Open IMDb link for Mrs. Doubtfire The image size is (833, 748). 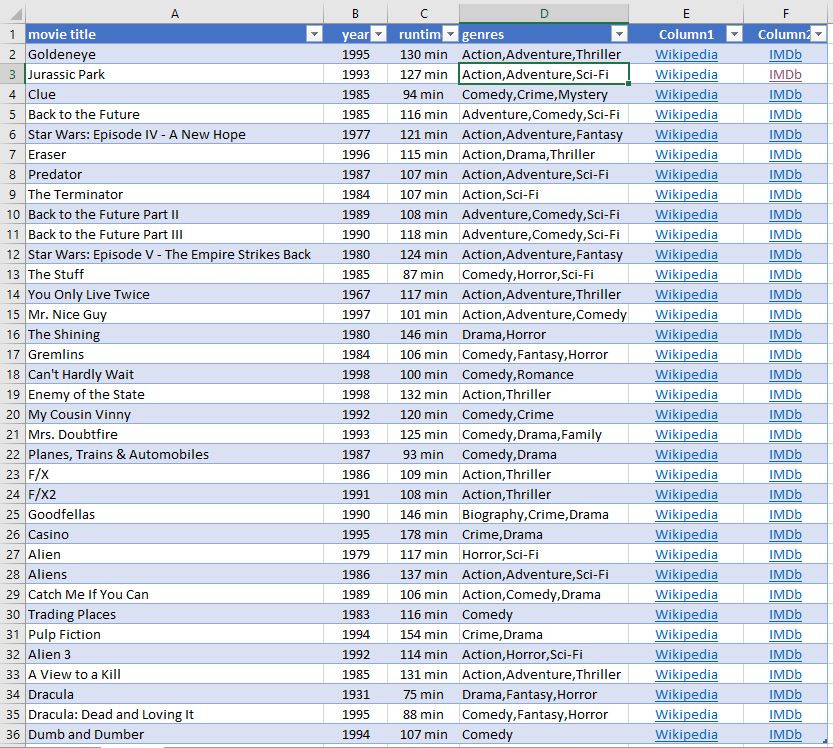(x=785, y=435)
